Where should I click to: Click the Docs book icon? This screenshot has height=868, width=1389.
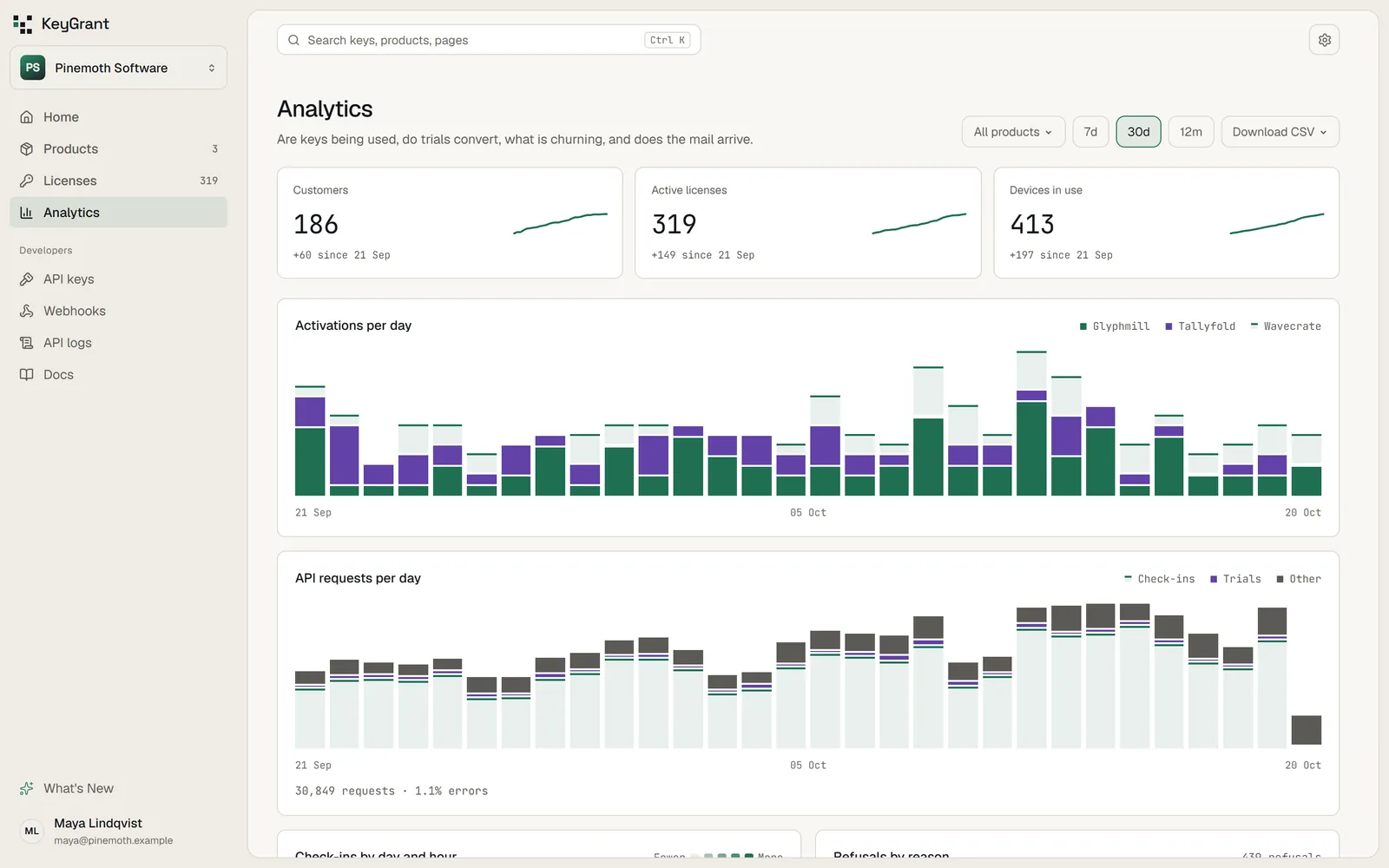pyautogui.click(x=27, y=375)
